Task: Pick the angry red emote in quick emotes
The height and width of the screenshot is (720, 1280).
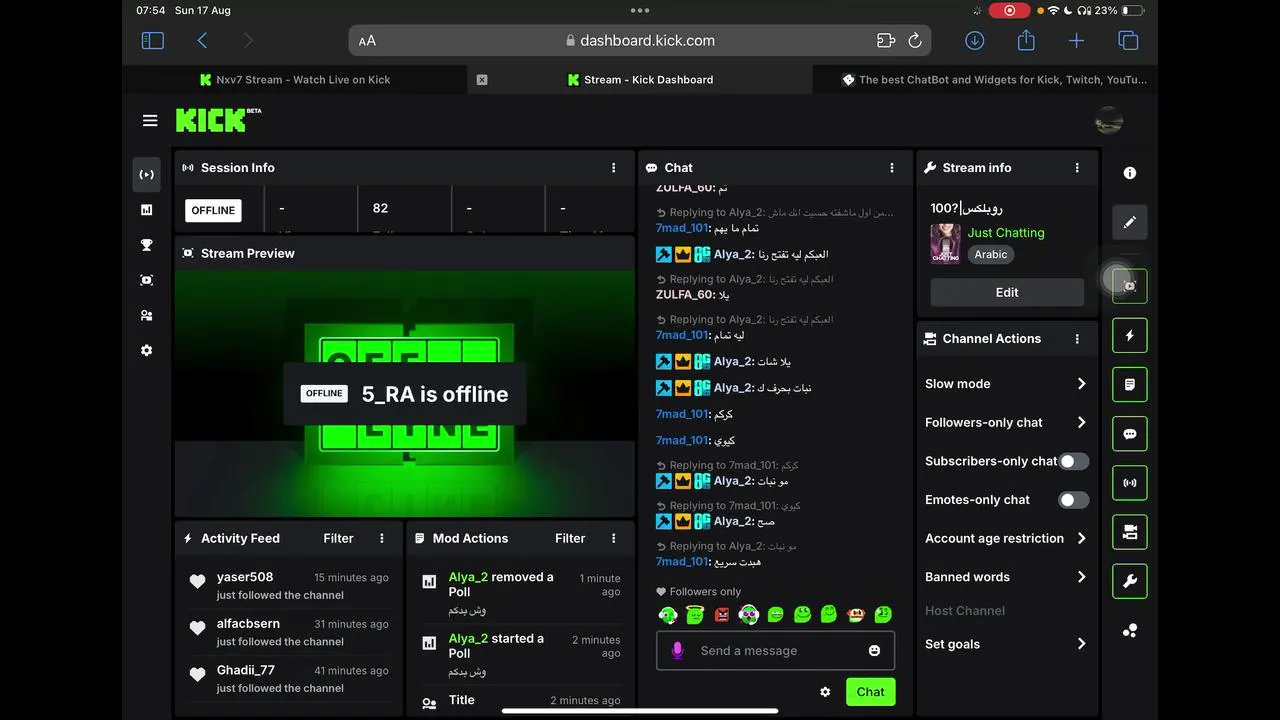Action: coord(722,614)
